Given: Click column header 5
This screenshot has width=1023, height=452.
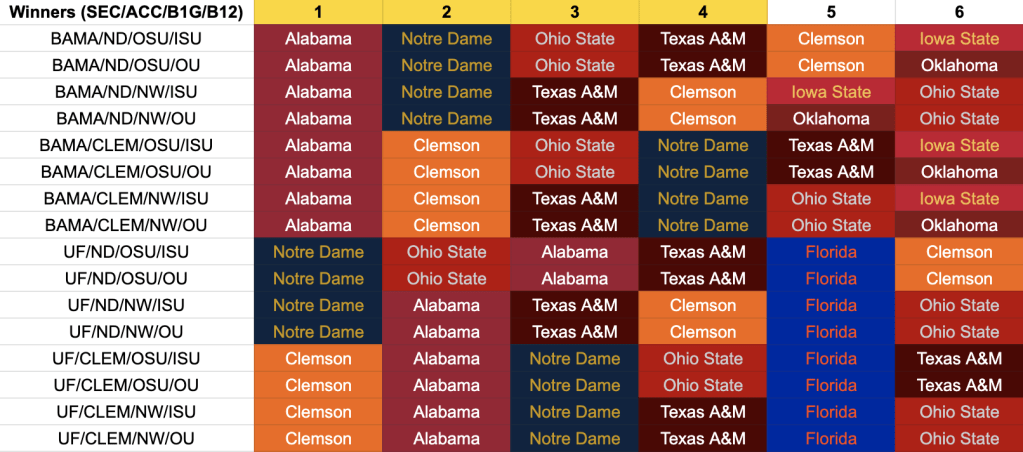Looking at the screenshot, I should [x=831, y=12].
